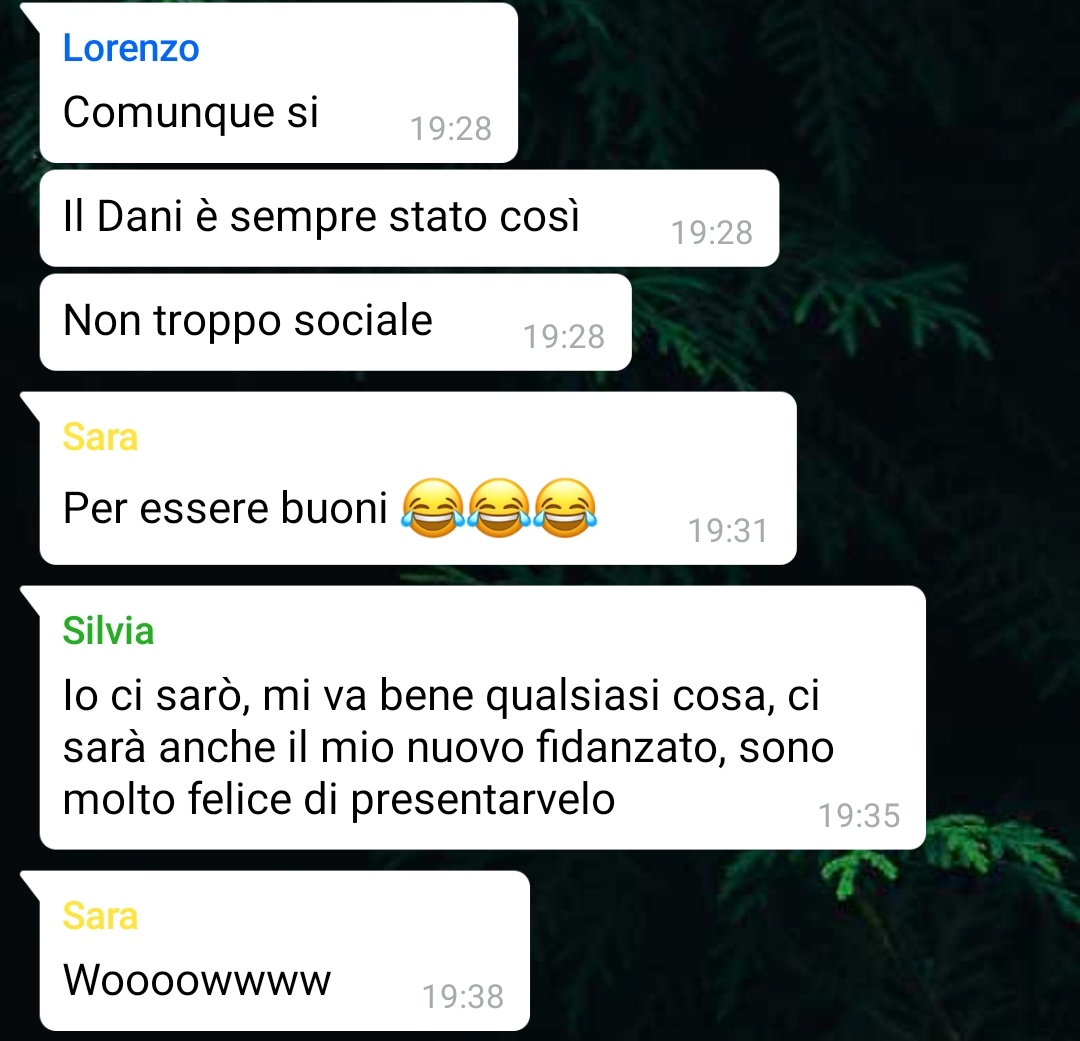This screenshot has height=1041, width=1080.
Task: Click timestamp on the "Il Dani" message
Action: (x=712, y=233)
